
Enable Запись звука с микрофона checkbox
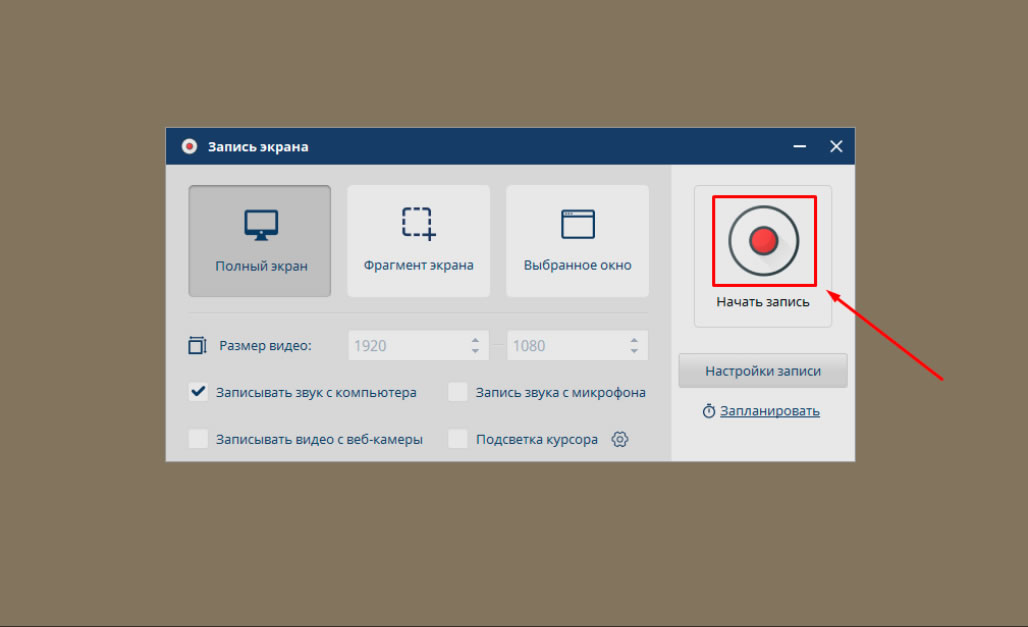click(458, 392)
